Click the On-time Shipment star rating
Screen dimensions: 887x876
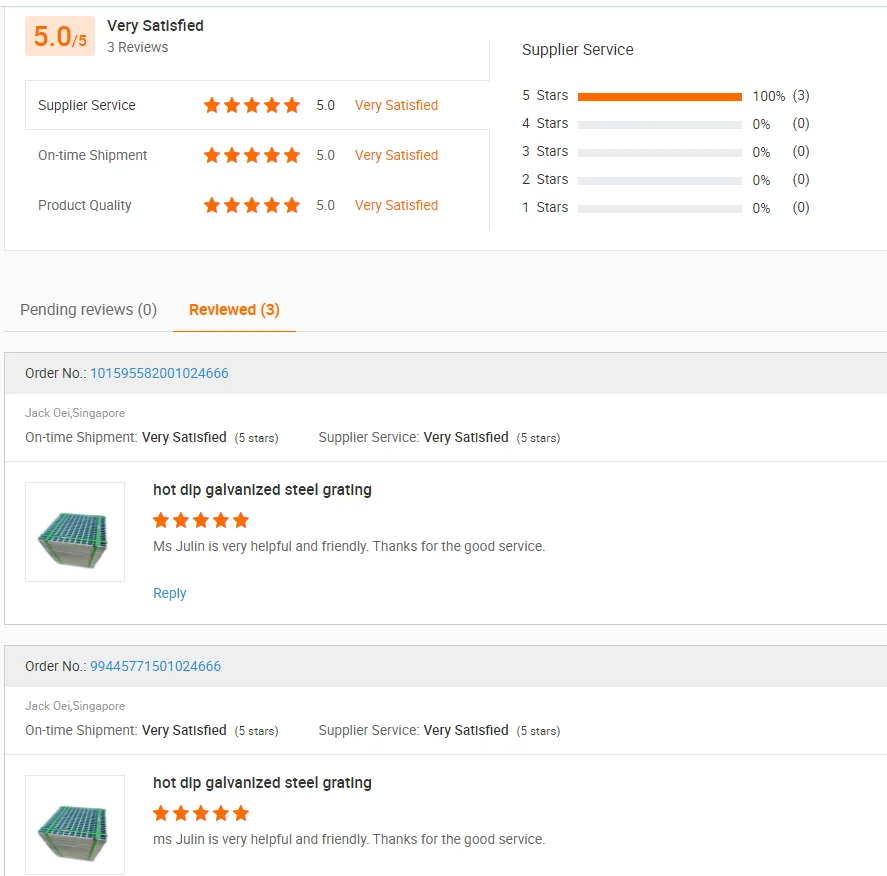(x=252, y=155)
